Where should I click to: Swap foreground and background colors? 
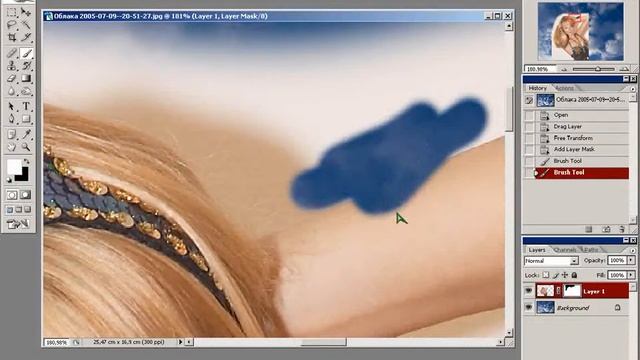click(26, 162)
